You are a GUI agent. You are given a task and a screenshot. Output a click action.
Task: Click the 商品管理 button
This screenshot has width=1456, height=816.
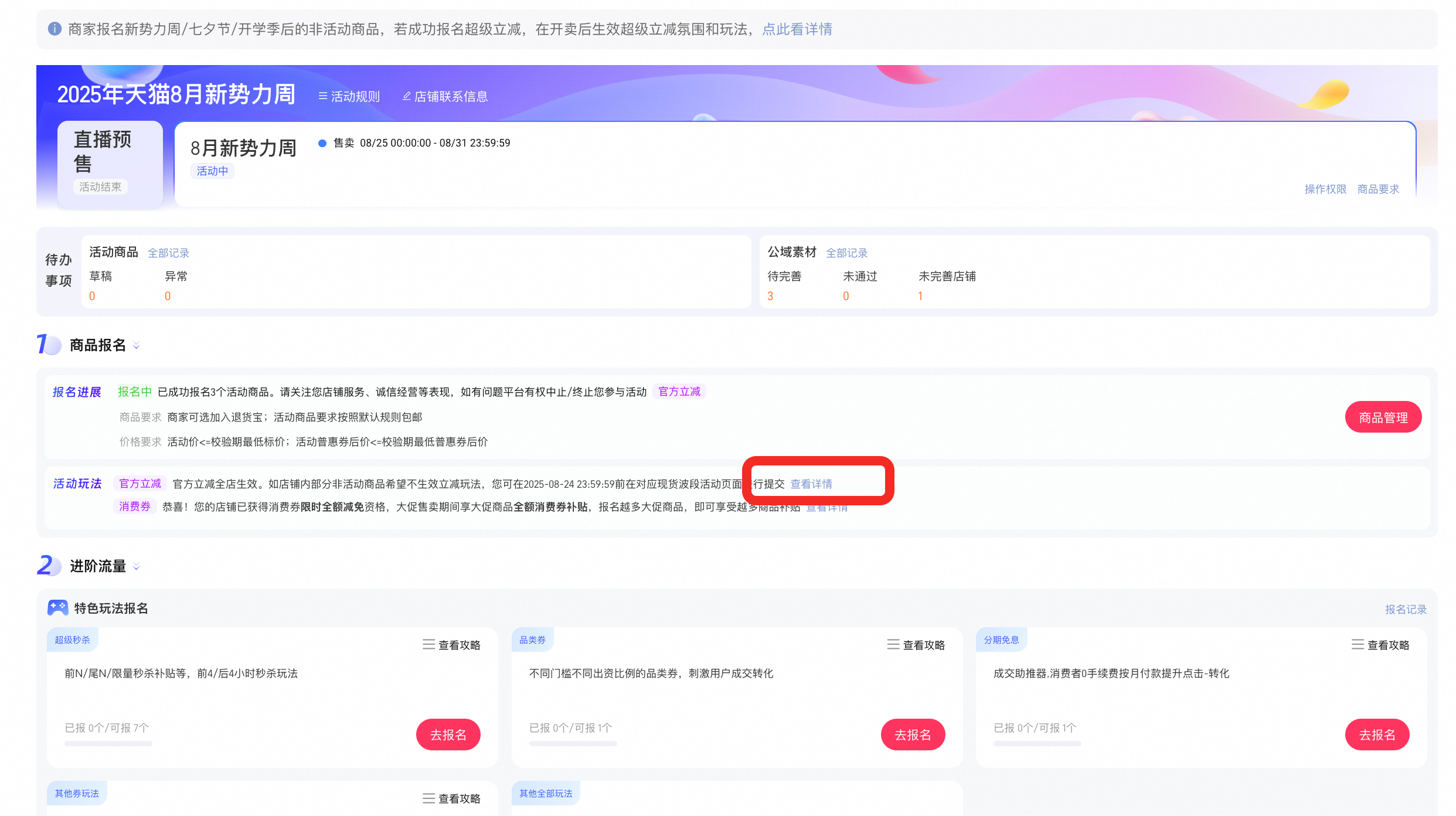pyautogui.click(x=1383, y=417)
